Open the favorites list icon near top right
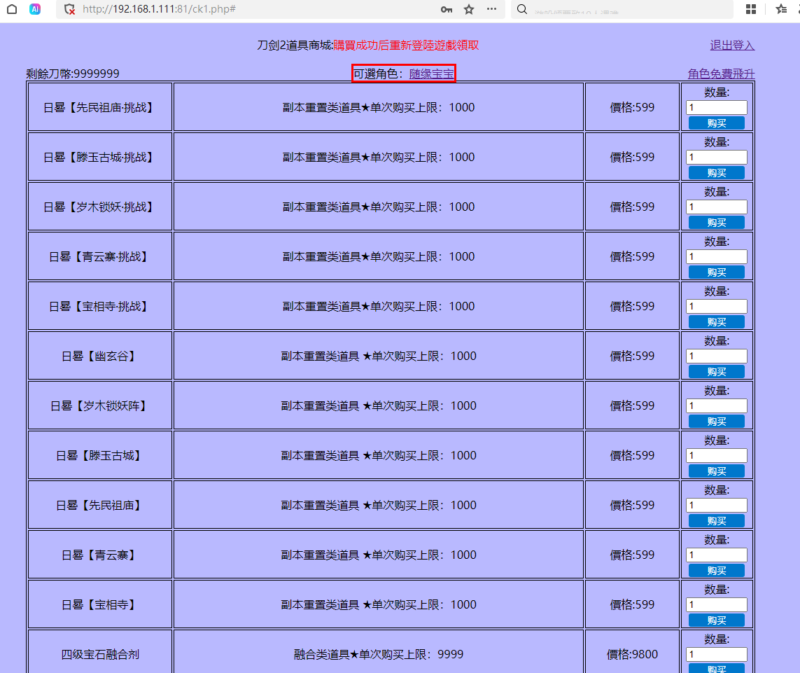This screenshot has height=673, width=800. [780, 9]
